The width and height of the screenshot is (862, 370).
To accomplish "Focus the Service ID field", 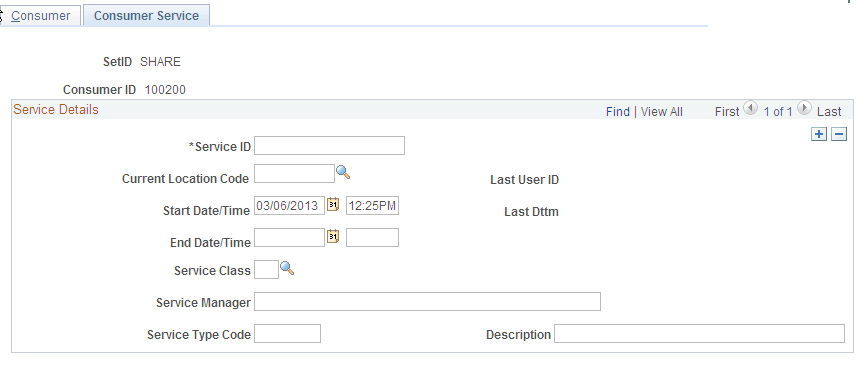I will (329, 146).
